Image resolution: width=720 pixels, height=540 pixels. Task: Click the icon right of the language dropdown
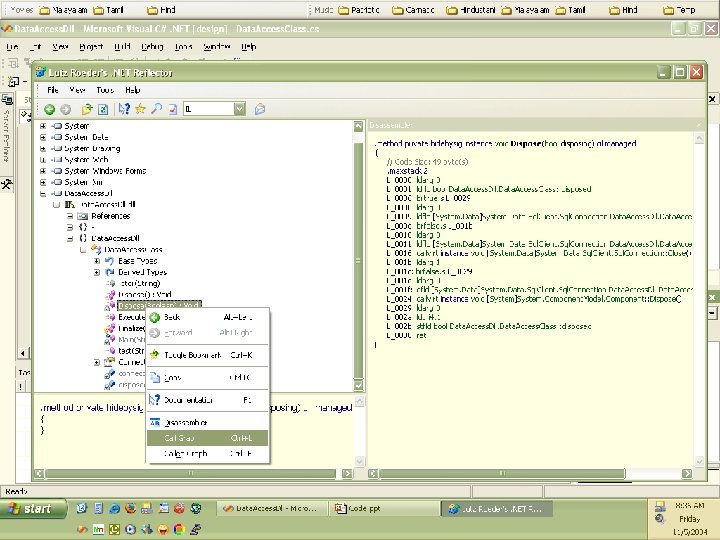259,109
